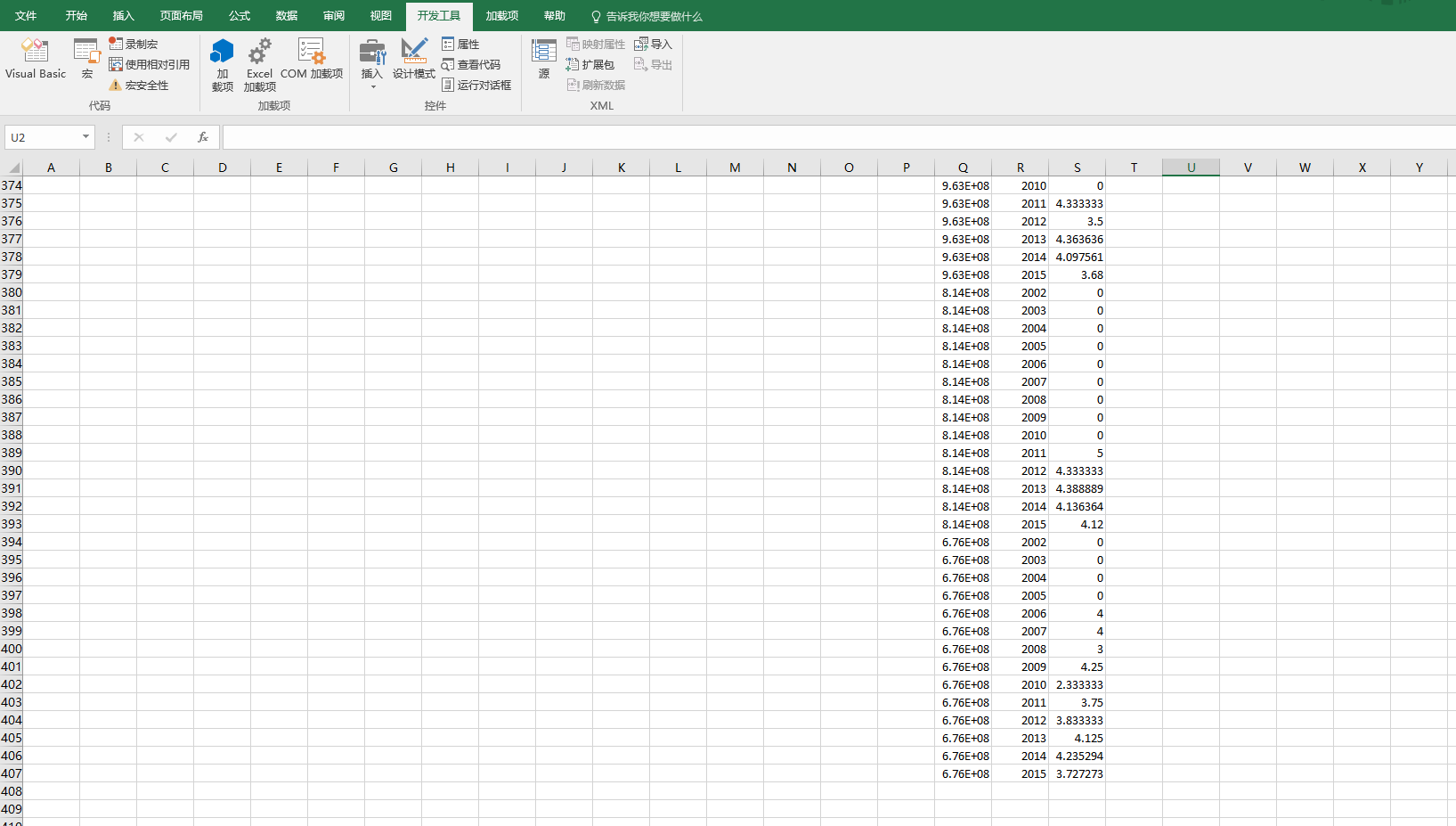The height and width of the screenshot is (826, 1456).
Task: Click cell S375 showing 4.333333
Action: [x=1077, y=203]
